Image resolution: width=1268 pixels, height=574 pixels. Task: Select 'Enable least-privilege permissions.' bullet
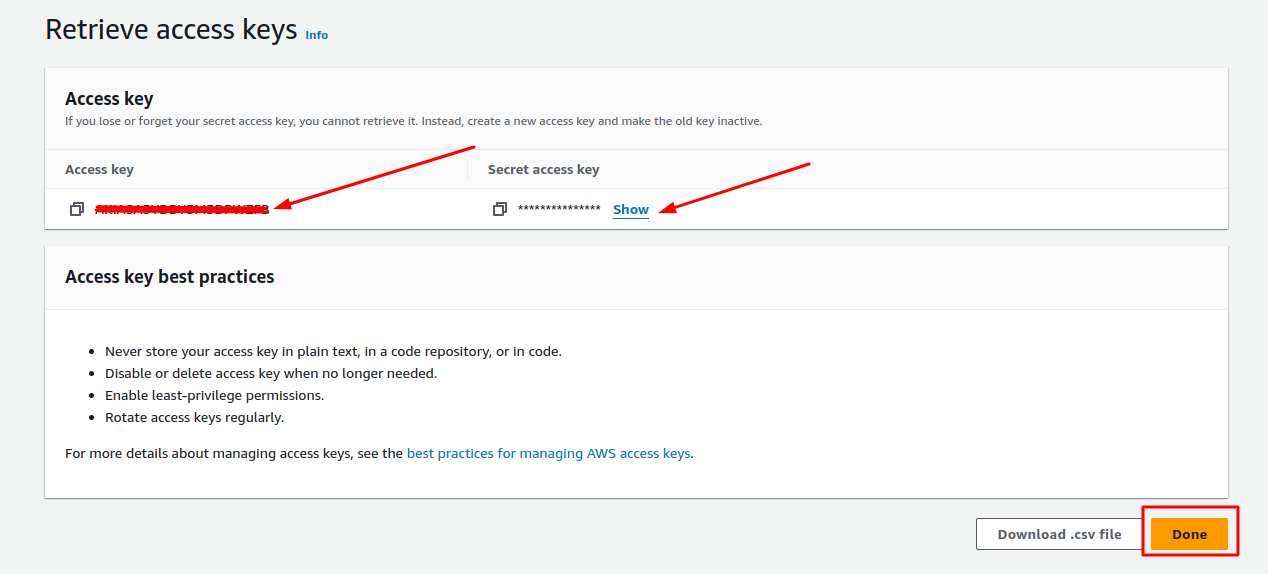pos(214,395)
